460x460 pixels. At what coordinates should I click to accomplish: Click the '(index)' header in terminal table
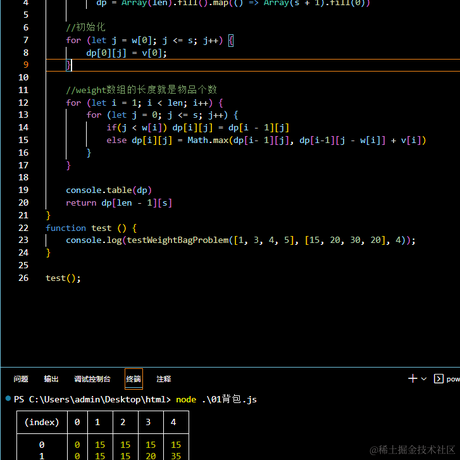(42, 422)
